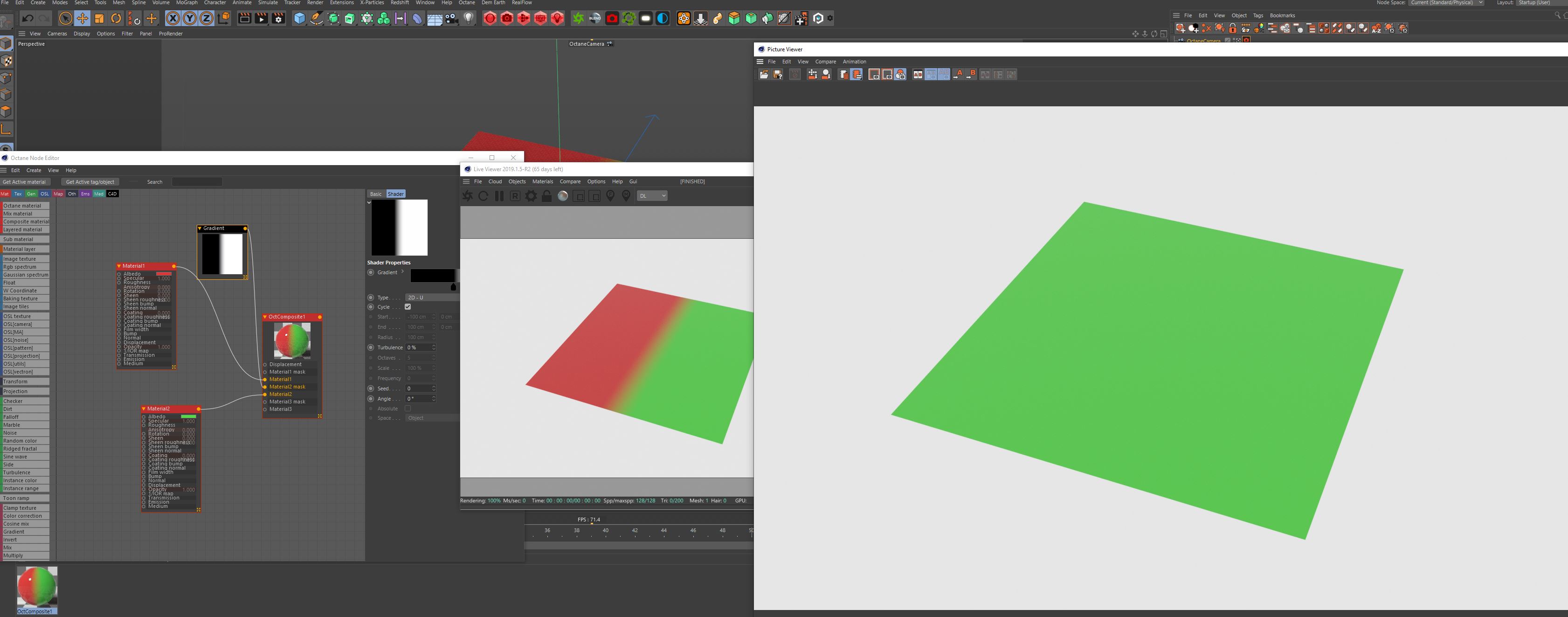Open the Materials menu in Live Viewer
The height and width of the screenshot is (617, 1568).
pyautogui.click(x=542, y=181)
